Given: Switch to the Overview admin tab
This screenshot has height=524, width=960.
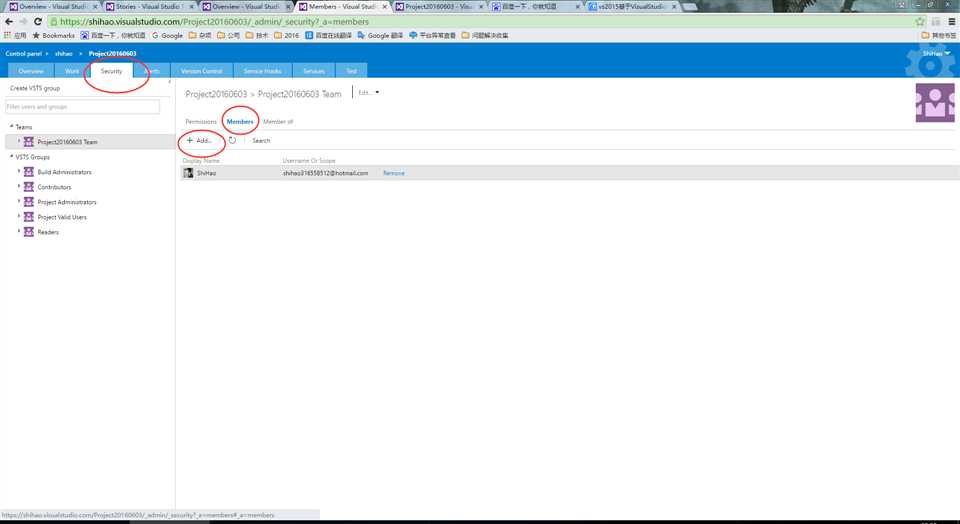Looking at the screenshot, I should [31, 71].
